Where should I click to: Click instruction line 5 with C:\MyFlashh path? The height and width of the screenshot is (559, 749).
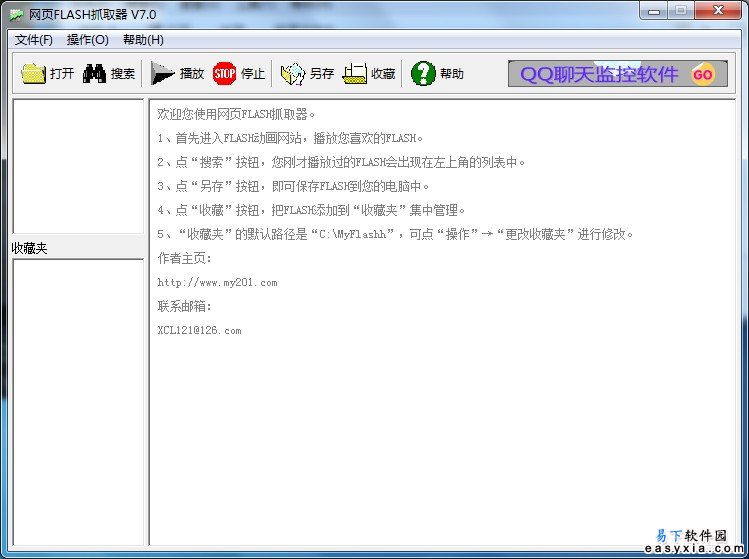[x=396, y=234]
